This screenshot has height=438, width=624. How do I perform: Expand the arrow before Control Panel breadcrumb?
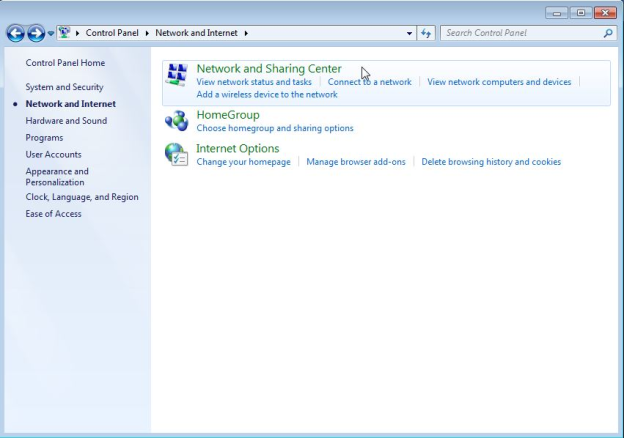coord(77,33)
